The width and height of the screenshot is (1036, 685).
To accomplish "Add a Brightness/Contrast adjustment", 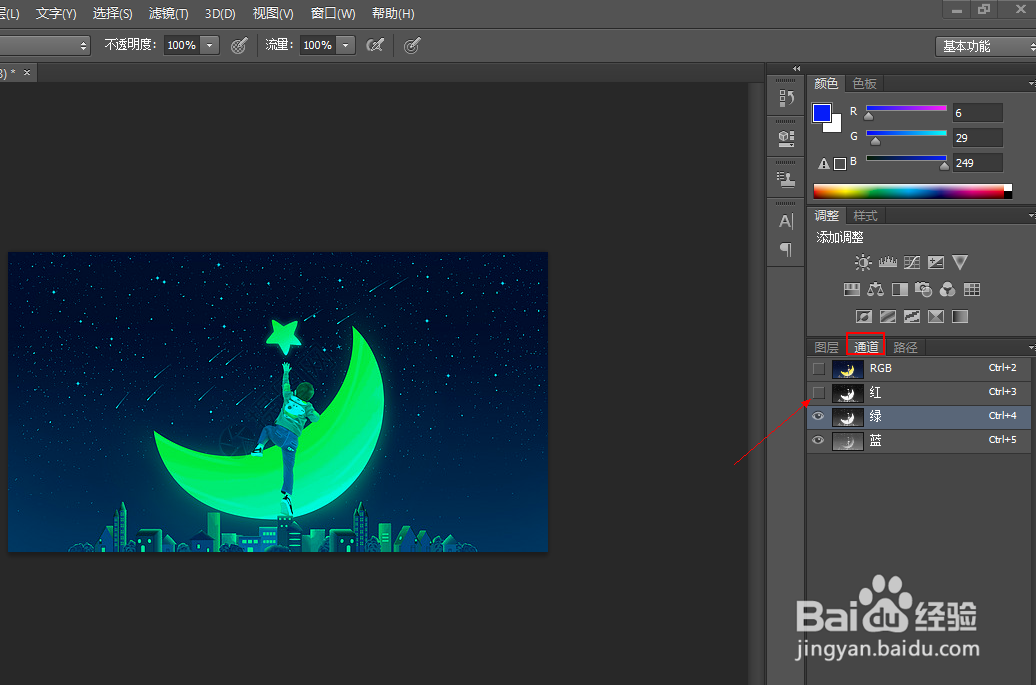I will (863, 262).
